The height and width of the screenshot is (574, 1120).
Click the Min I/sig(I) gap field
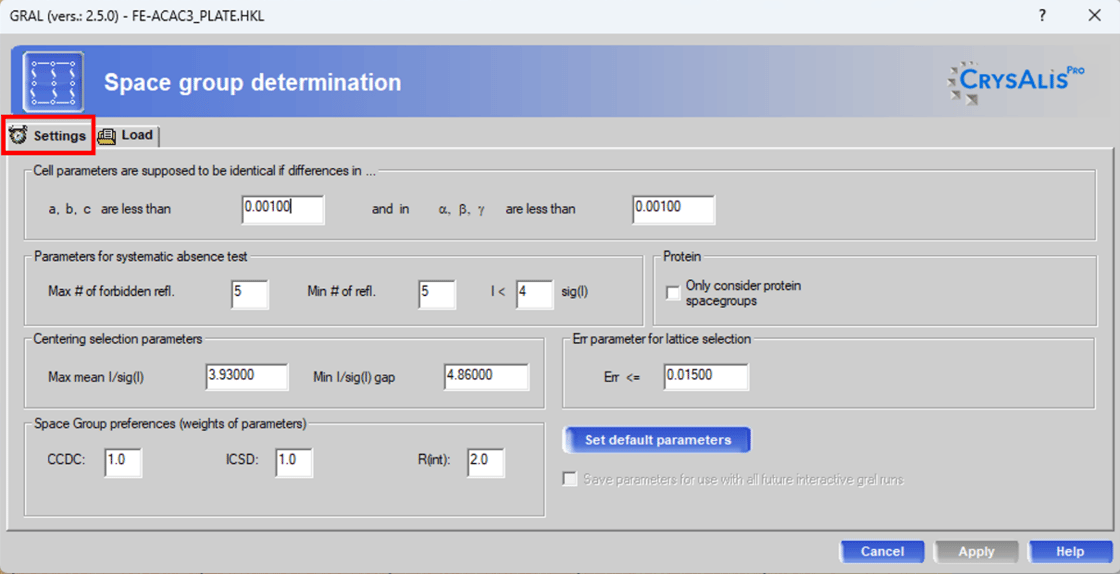[x=486, y=376]
